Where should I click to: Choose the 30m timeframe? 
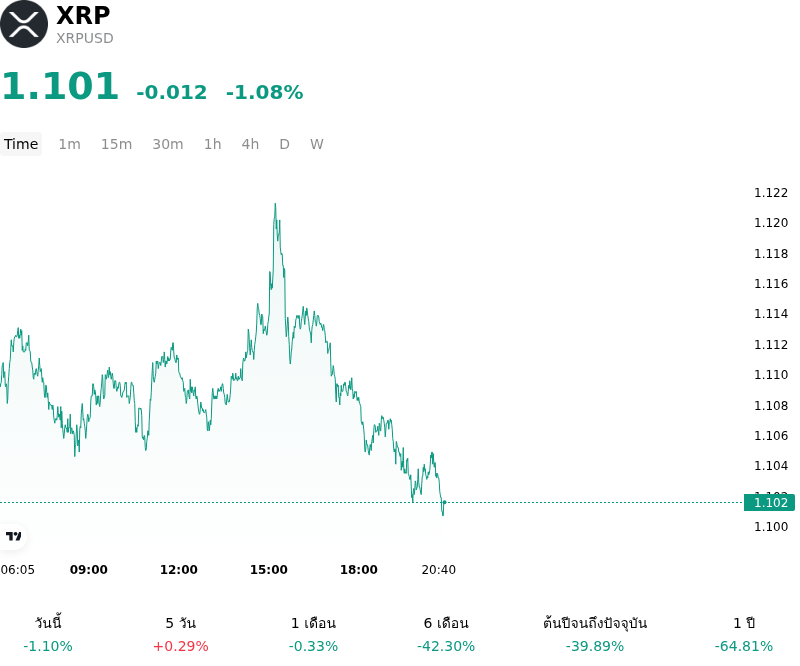tap(168, 144)
